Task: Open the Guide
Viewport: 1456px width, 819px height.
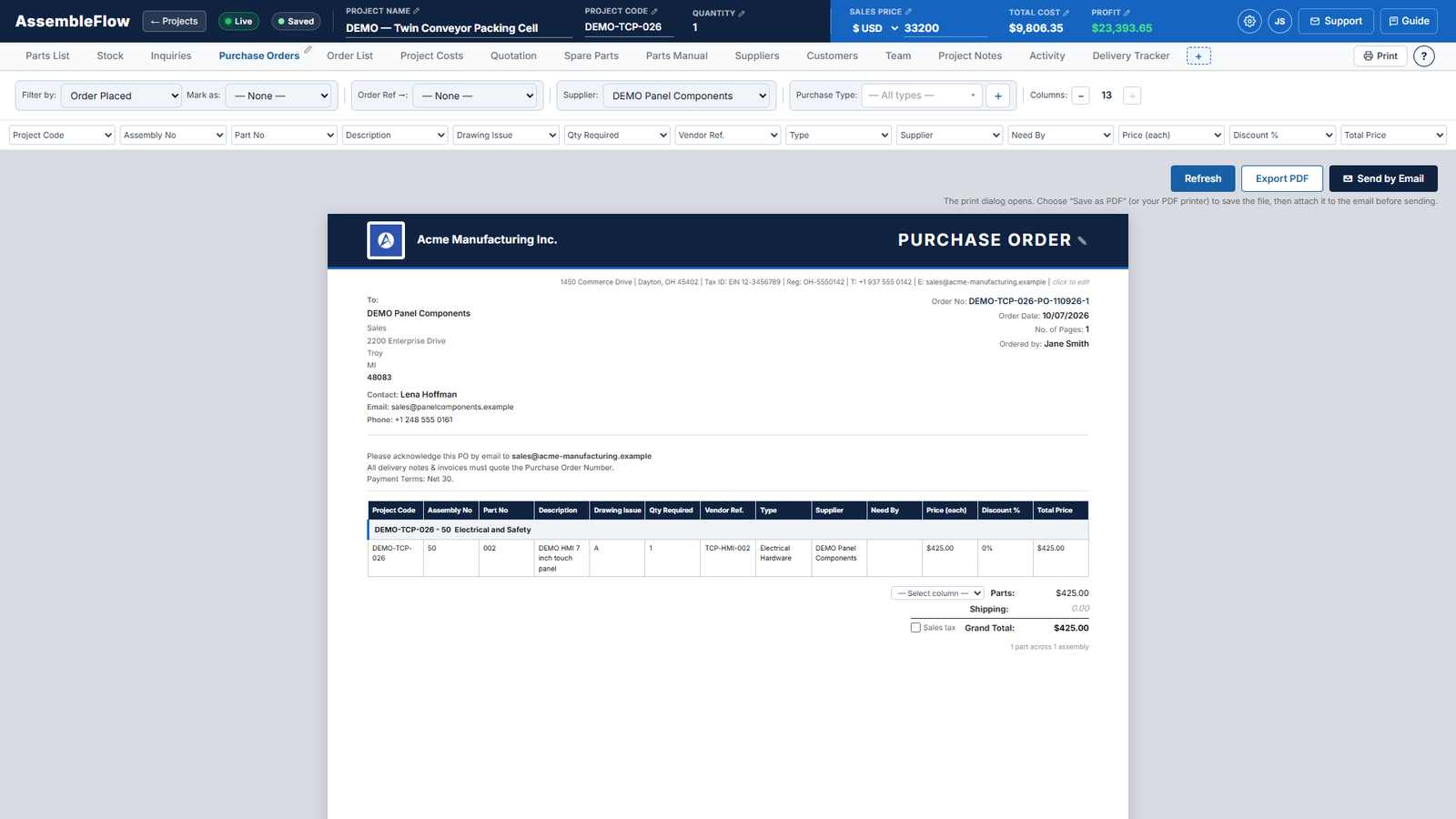Action: 1409,21
